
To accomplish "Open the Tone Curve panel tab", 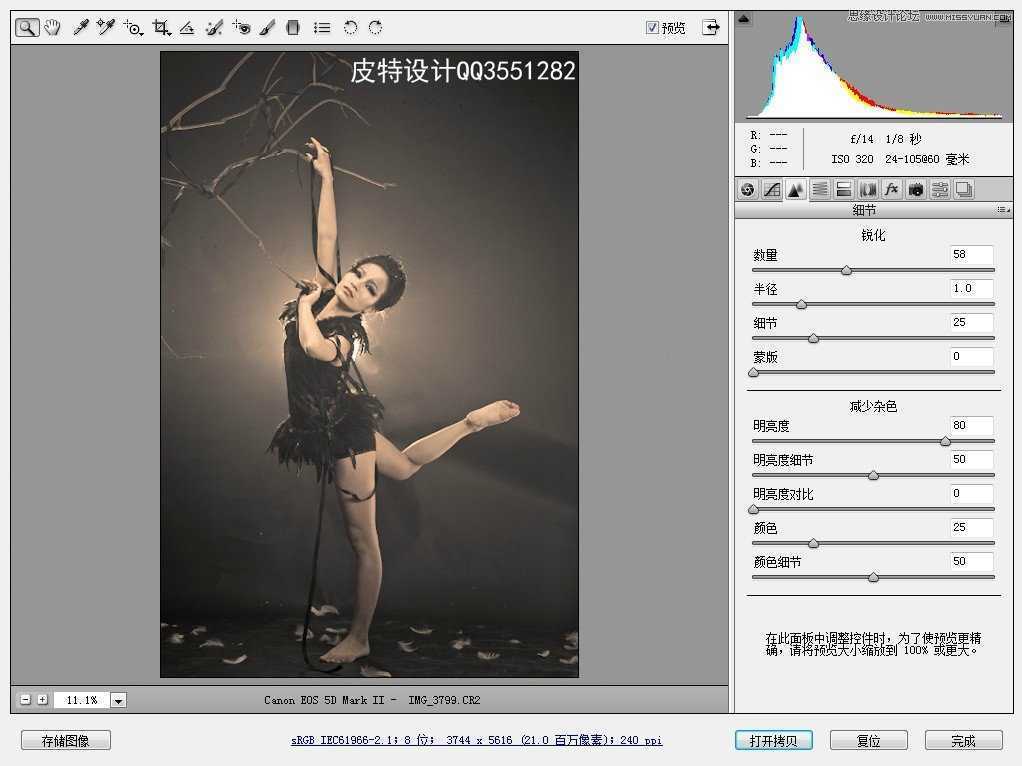I will (x=772, y=190).
